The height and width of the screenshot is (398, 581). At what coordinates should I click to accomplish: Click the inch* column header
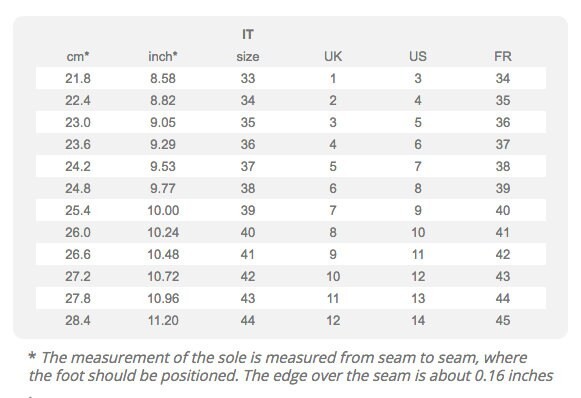pos(163,56)
